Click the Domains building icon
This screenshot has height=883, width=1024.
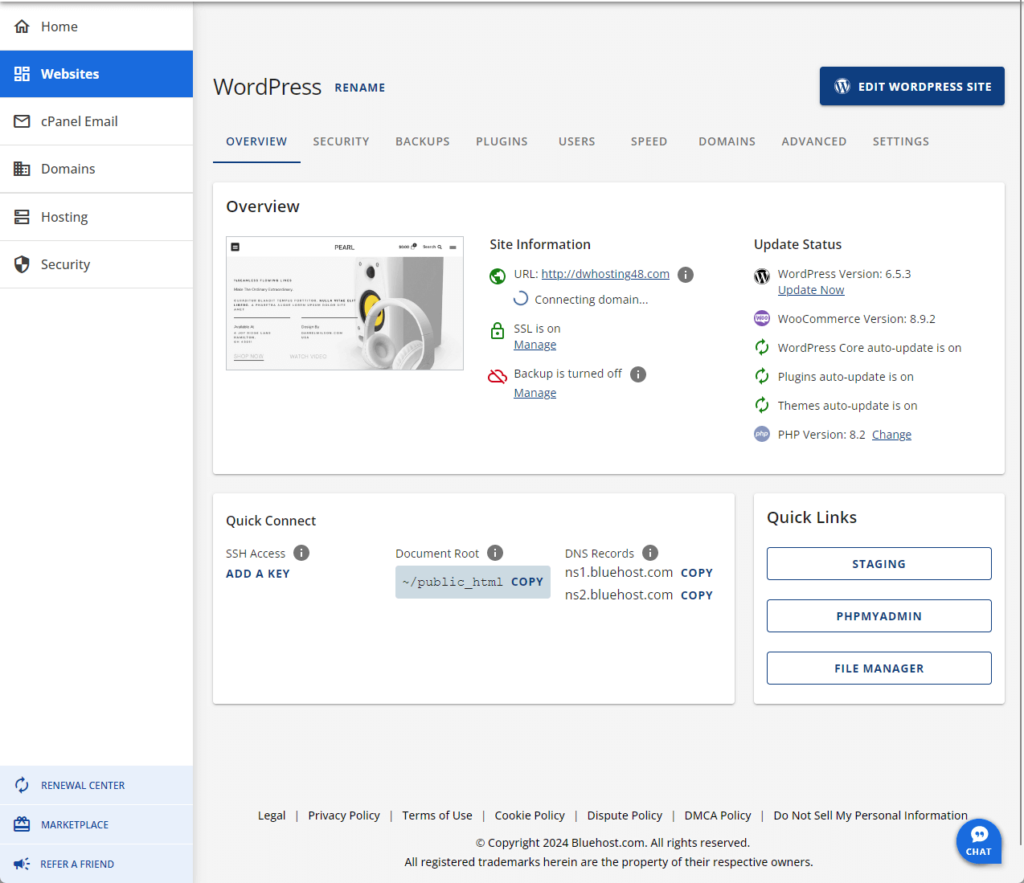(22, 169)
